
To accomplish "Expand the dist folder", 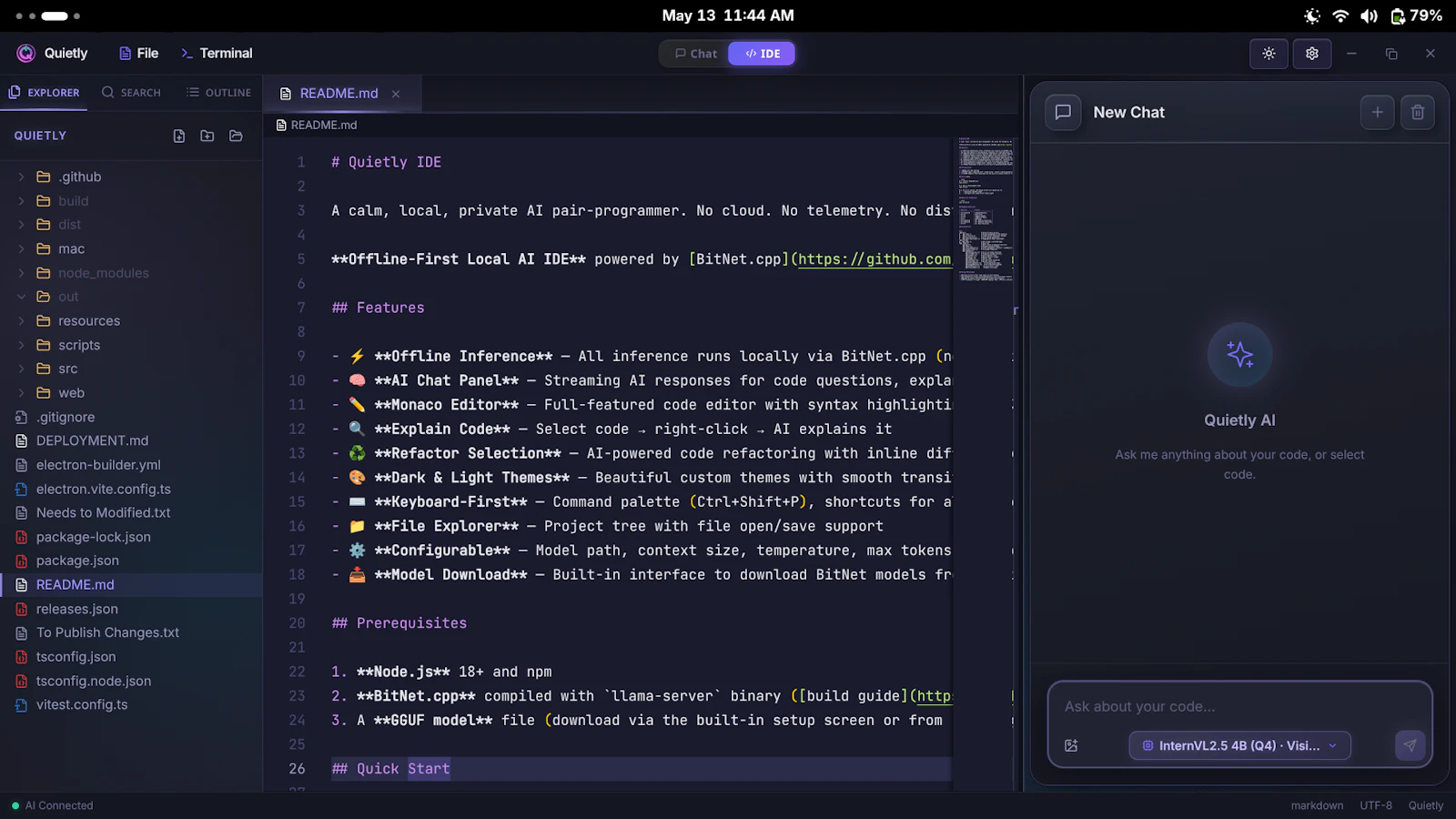I will point(131,225).
